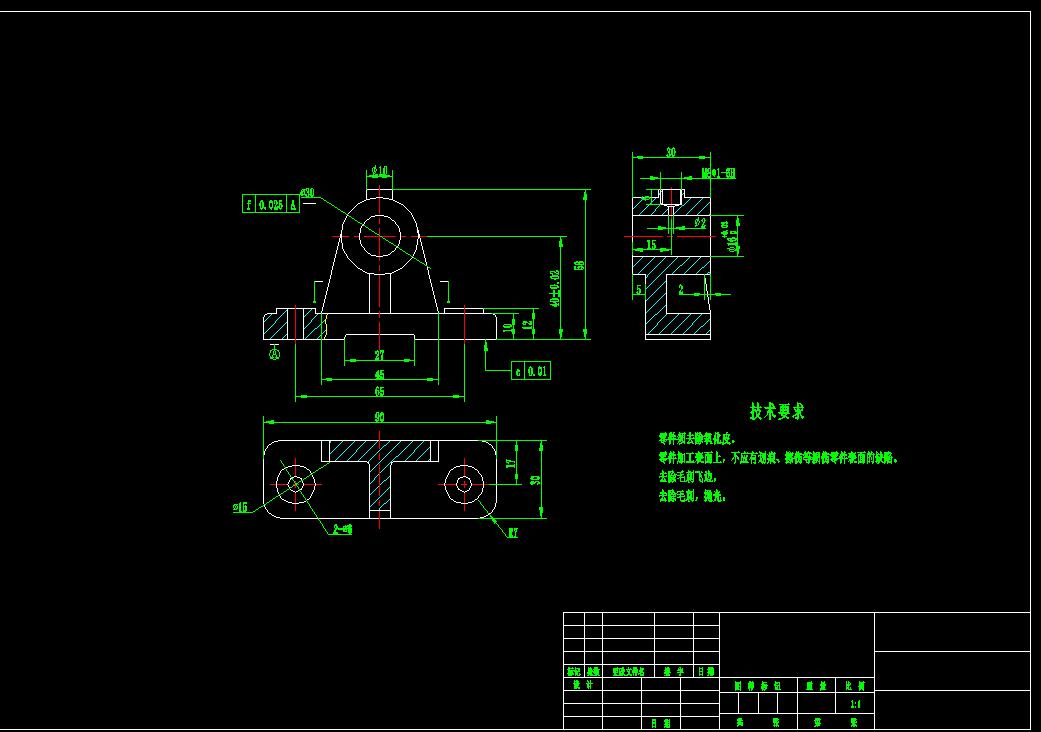Screen dimensions: 1041x732
Task: Click the right bolt hole center in plan view
Action: point(464,484)
